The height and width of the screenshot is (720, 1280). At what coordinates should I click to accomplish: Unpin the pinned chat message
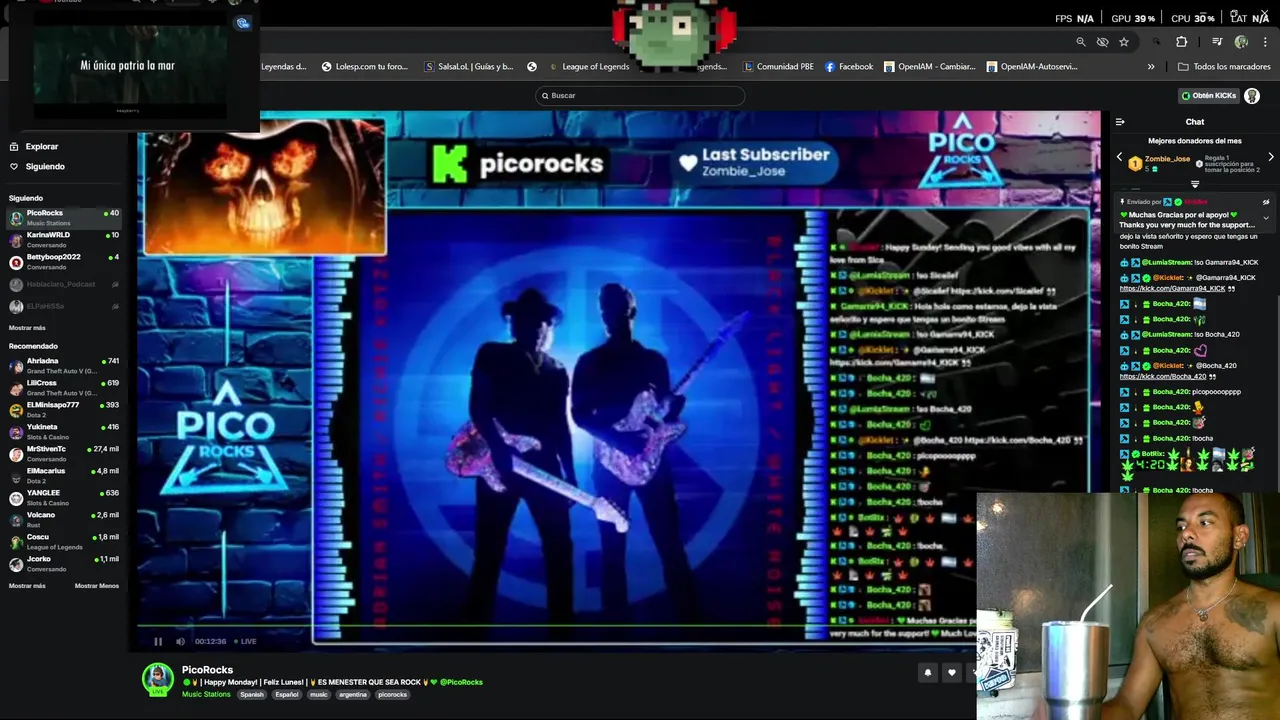click(1266, 202)
